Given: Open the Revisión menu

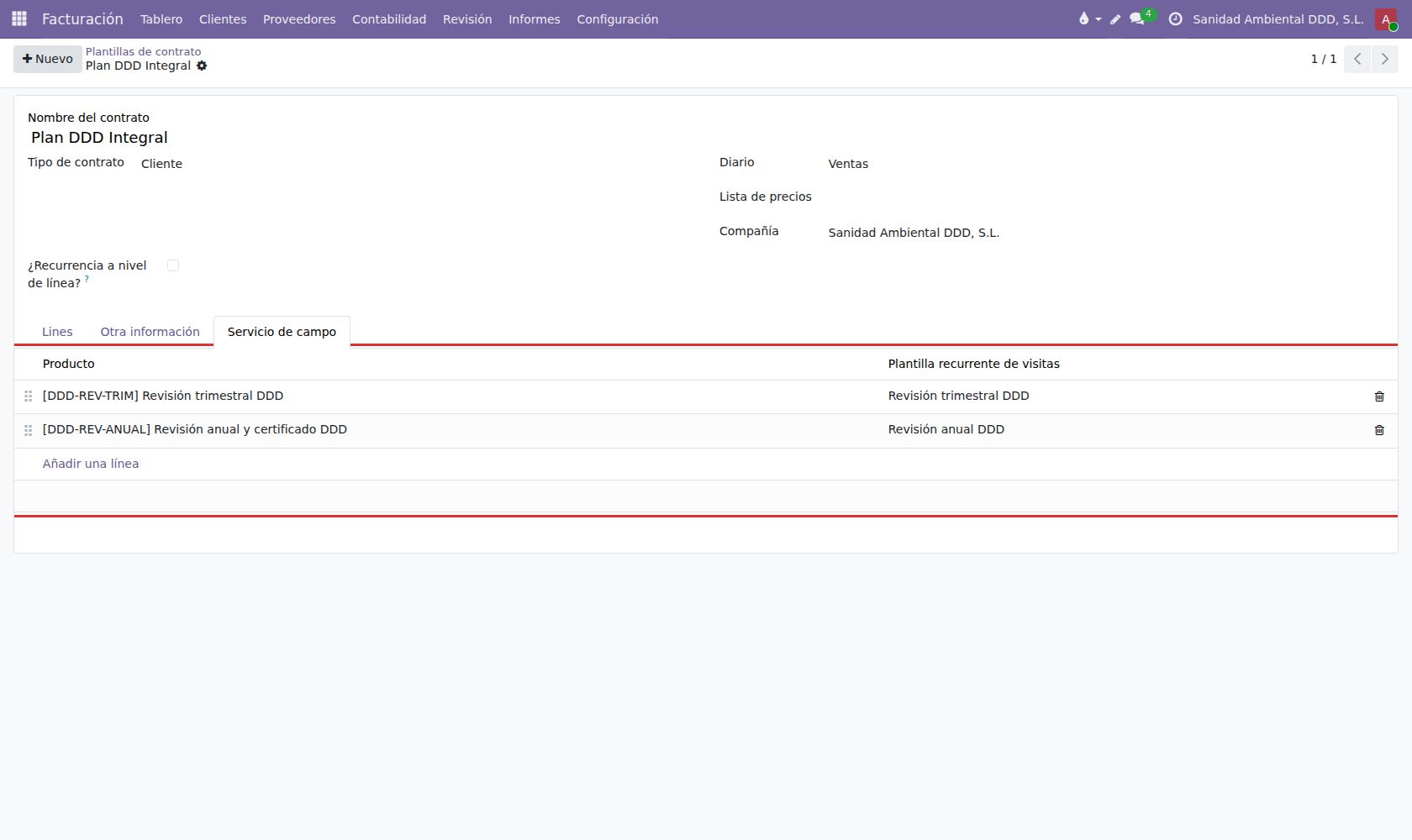Looking at the screenshot, I should (x=467, y=19).
